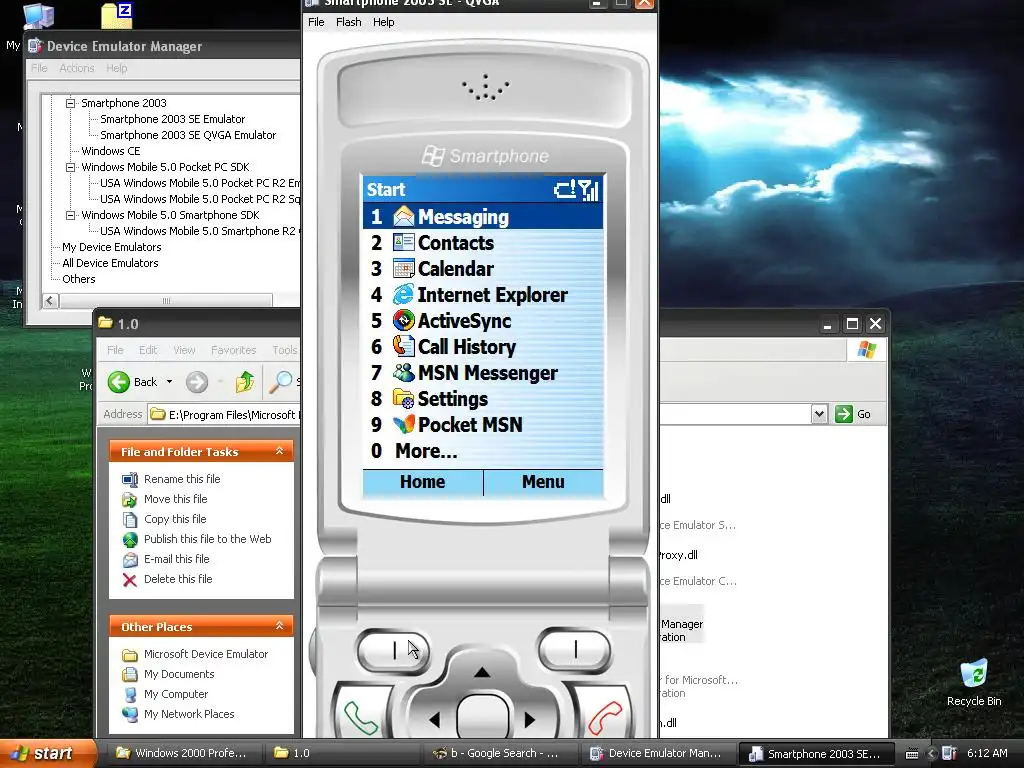Open ActiveSync icon in the Start list
Viewport: 1024px width, 768px height.
(404, 320)
